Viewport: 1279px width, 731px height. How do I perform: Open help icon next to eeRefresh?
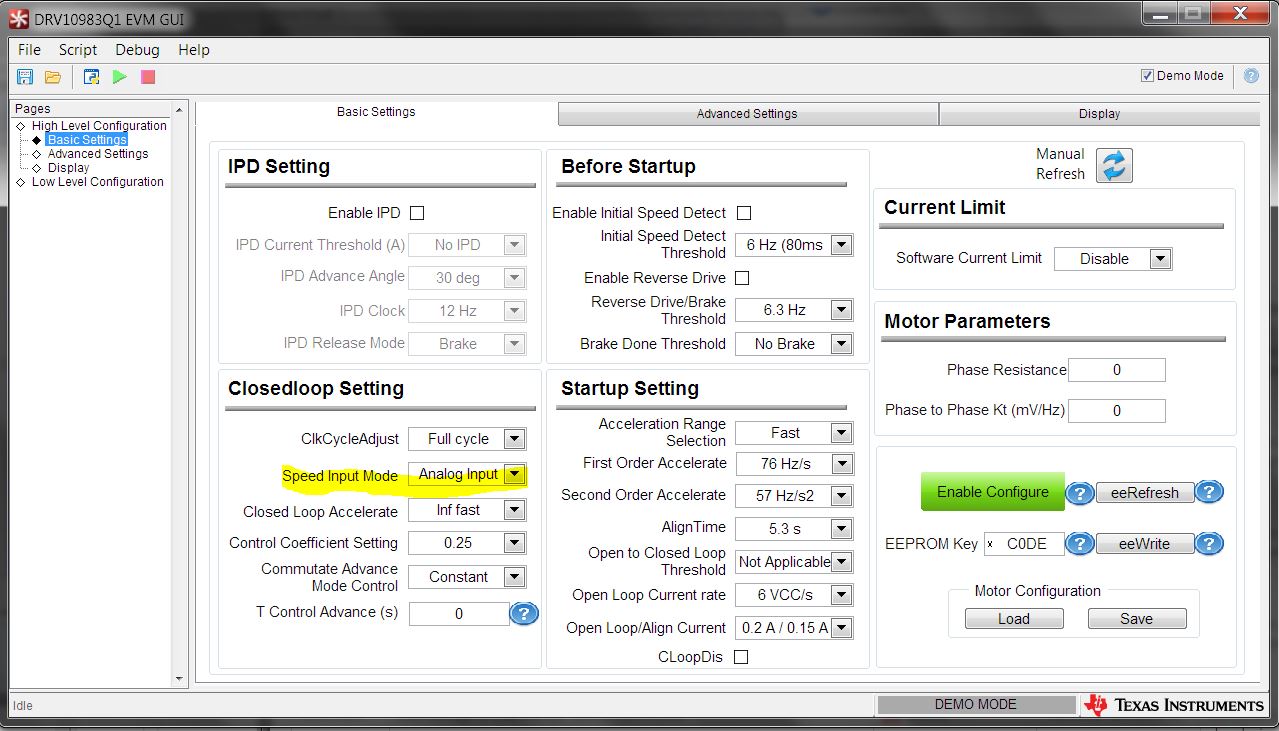(1209, 492)
